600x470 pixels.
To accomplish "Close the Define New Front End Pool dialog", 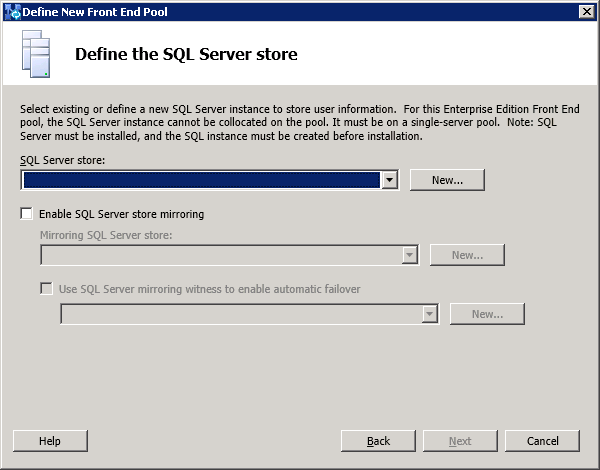I will coord(587,11).
